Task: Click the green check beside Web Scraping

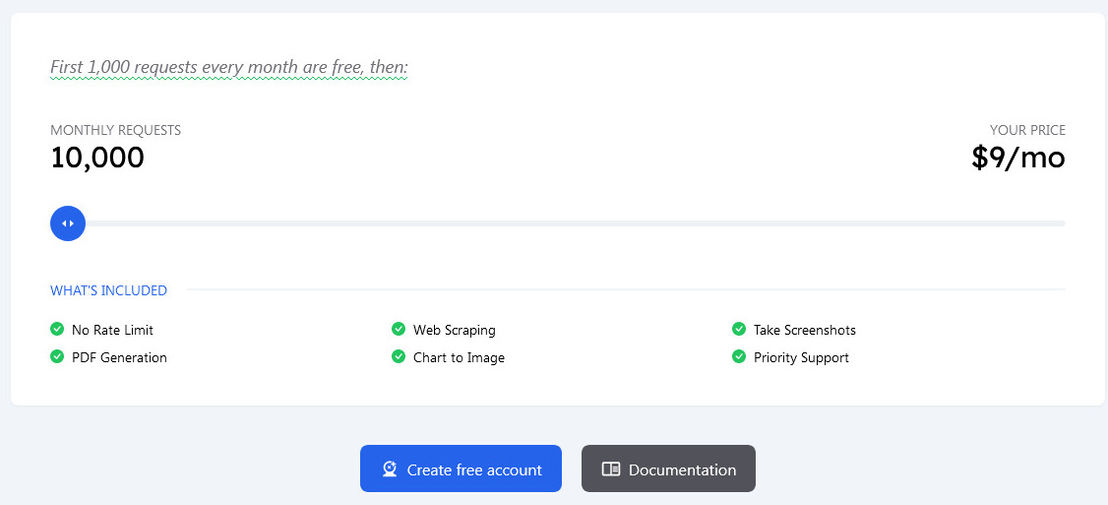Action: click(399, 329)
